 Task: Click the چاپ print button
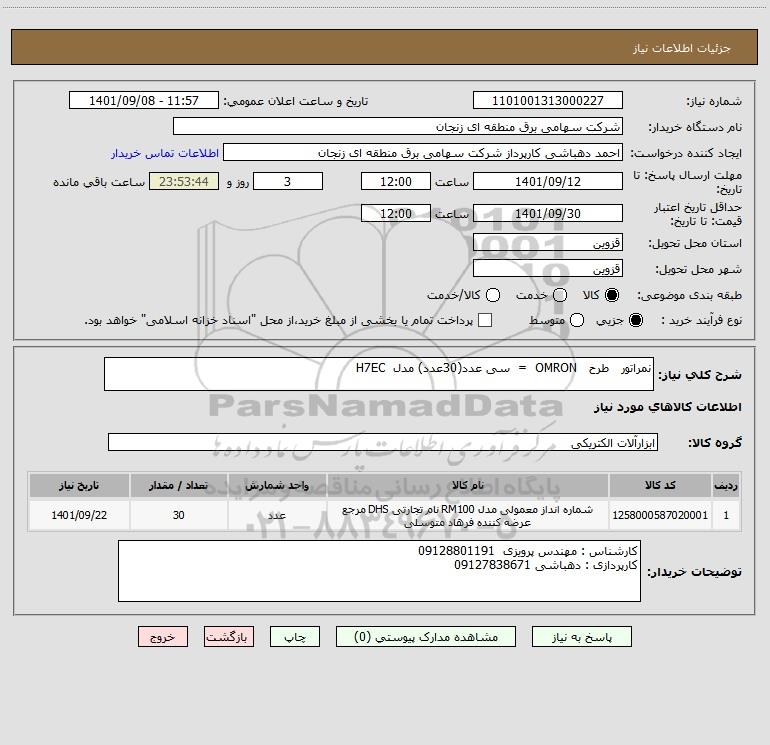tap(295, 637)
